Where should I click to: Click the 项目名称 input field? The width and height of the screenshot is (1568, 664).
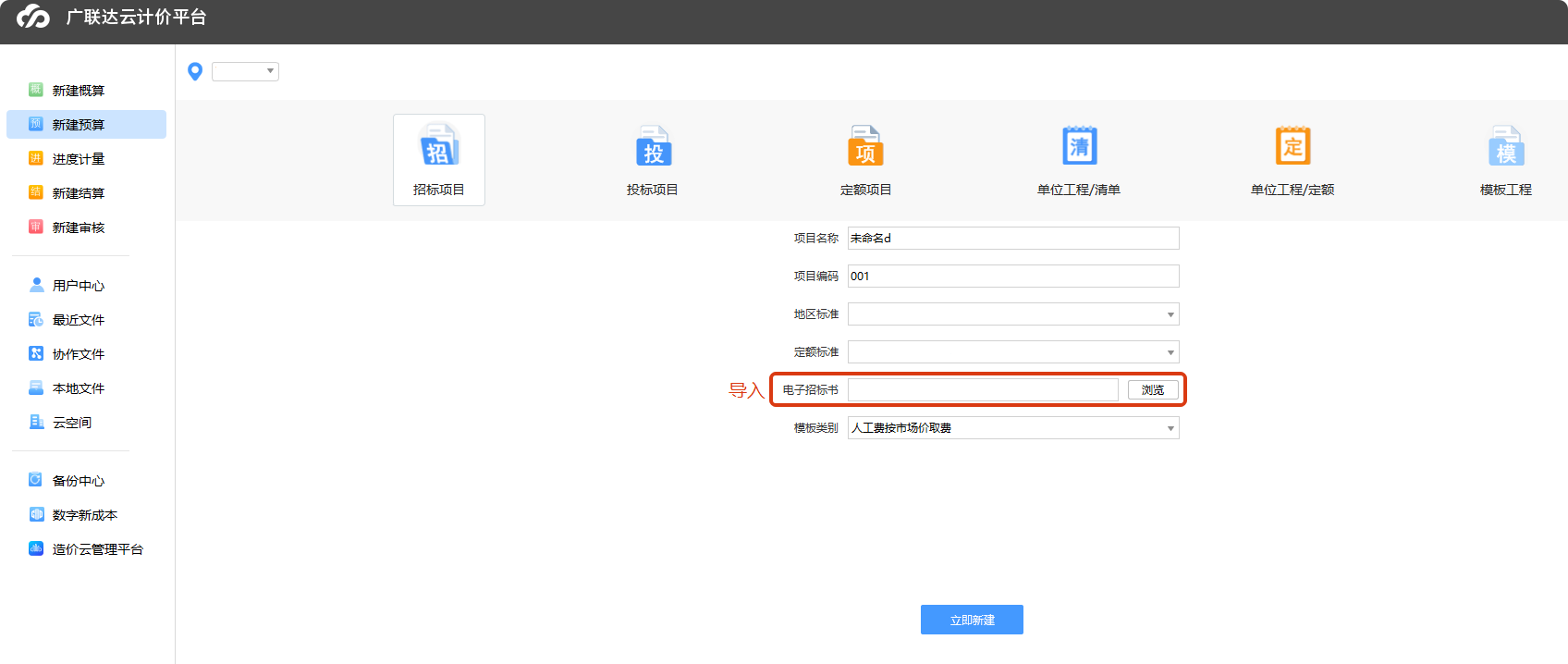[x=1013, y=238]
